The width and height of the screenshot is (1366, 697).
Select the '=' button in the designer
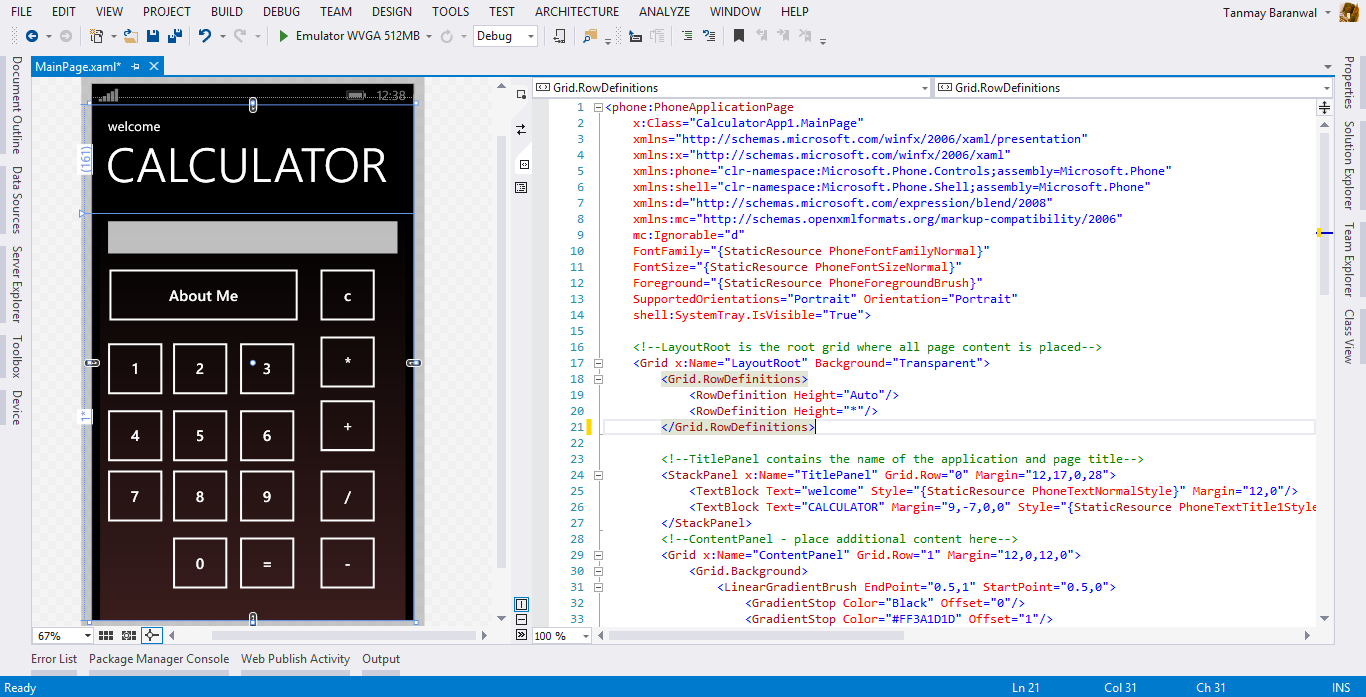point(267,563)
